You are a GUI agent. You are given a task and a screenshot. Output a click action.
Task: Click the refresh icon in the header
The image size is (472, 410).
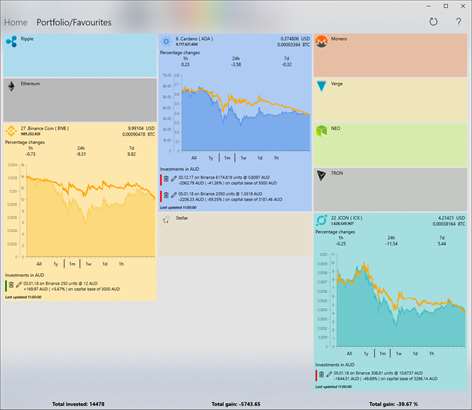[x=433, y=22]
